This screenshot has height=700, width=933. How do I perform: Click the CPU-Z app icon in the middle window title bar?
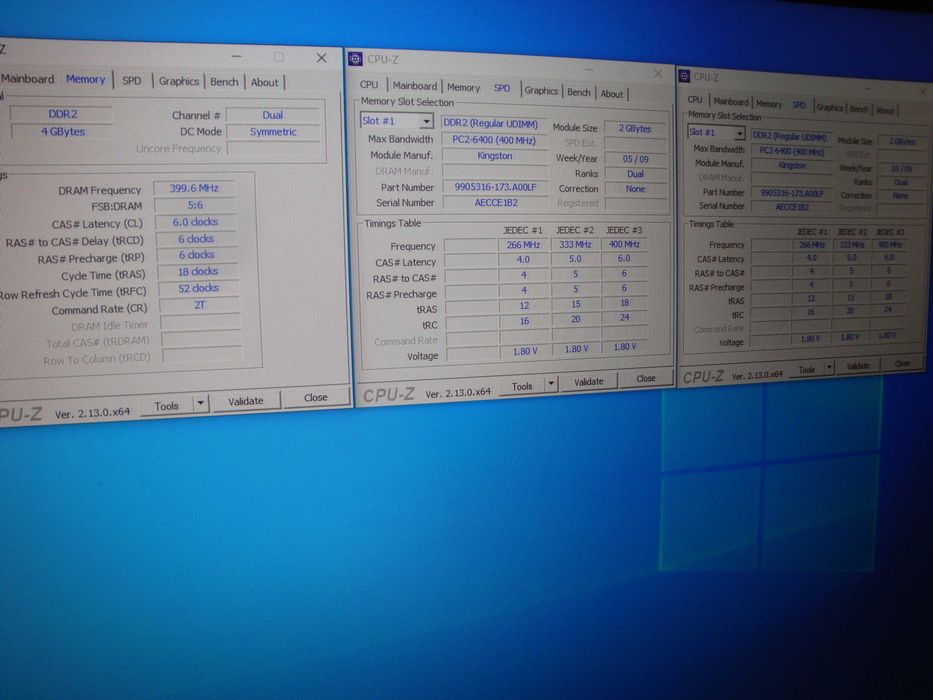coord(355,58)
